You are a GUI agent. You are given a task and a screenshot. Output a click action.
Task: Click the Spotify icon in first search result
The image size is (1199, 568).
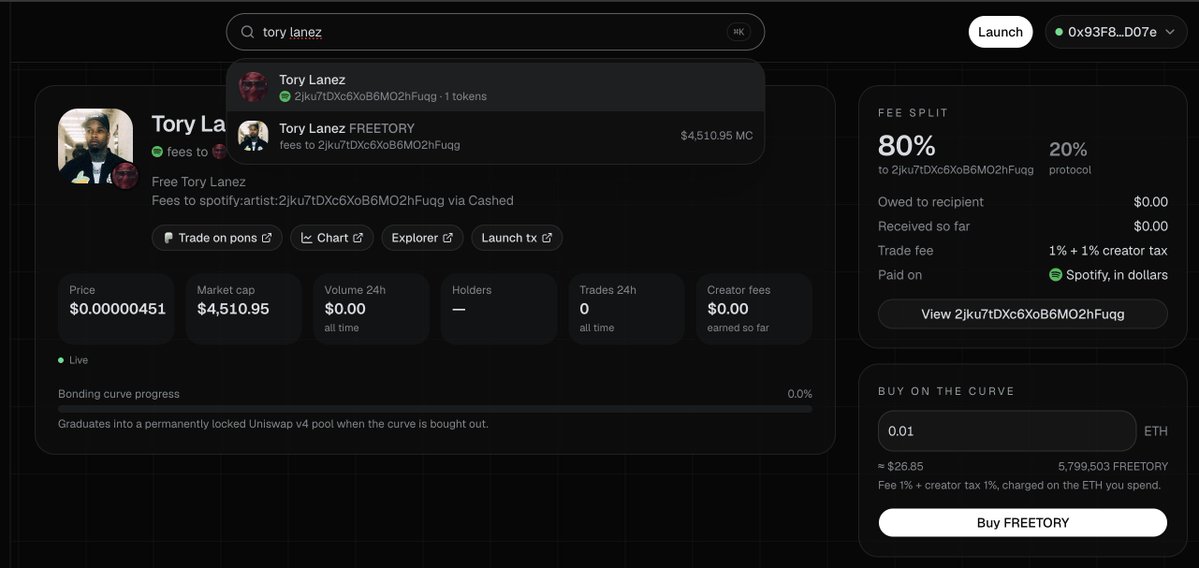coord(284,96)
